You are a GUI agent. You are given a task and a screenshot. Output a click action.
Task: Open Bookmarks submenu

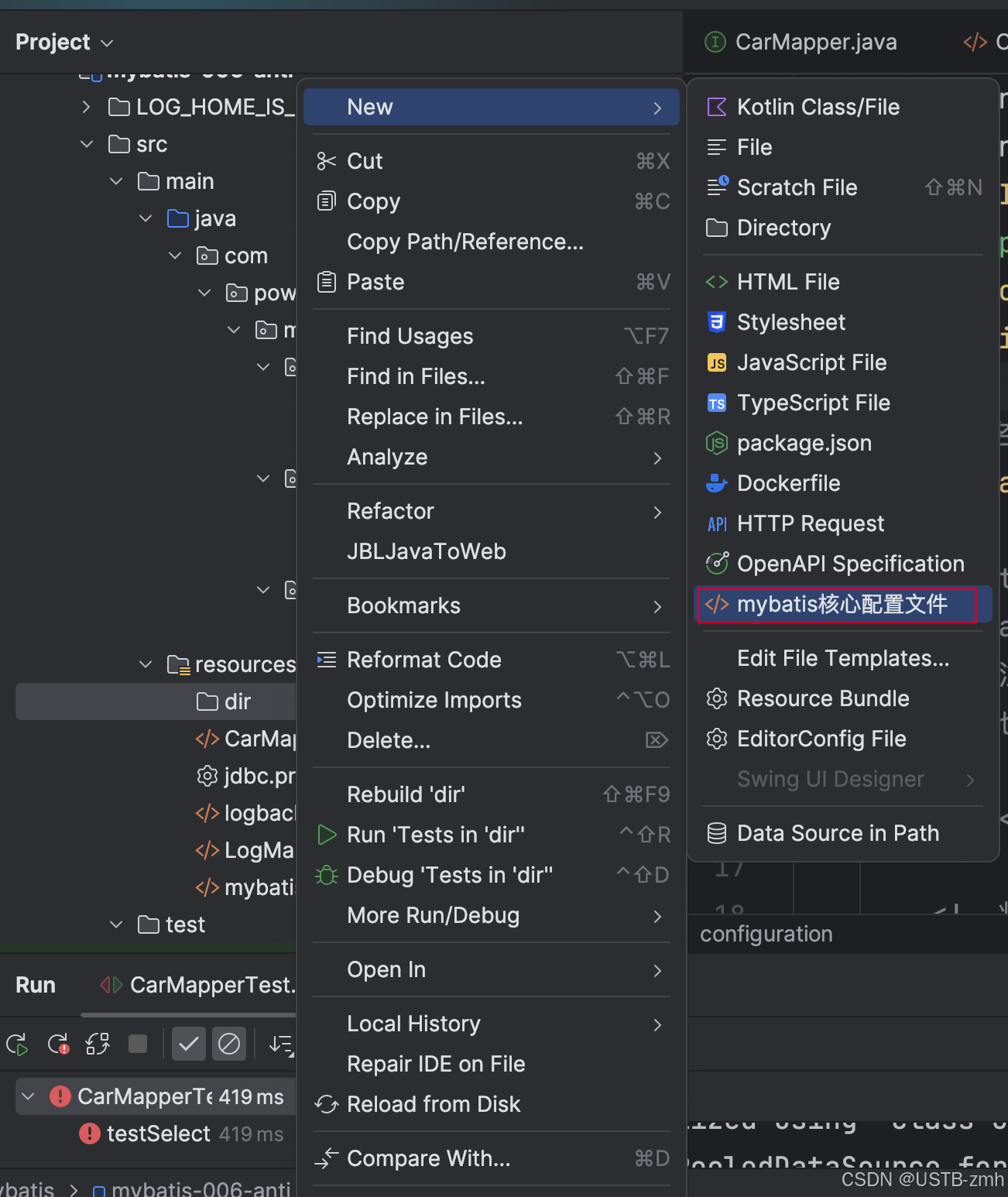[492, 605]
